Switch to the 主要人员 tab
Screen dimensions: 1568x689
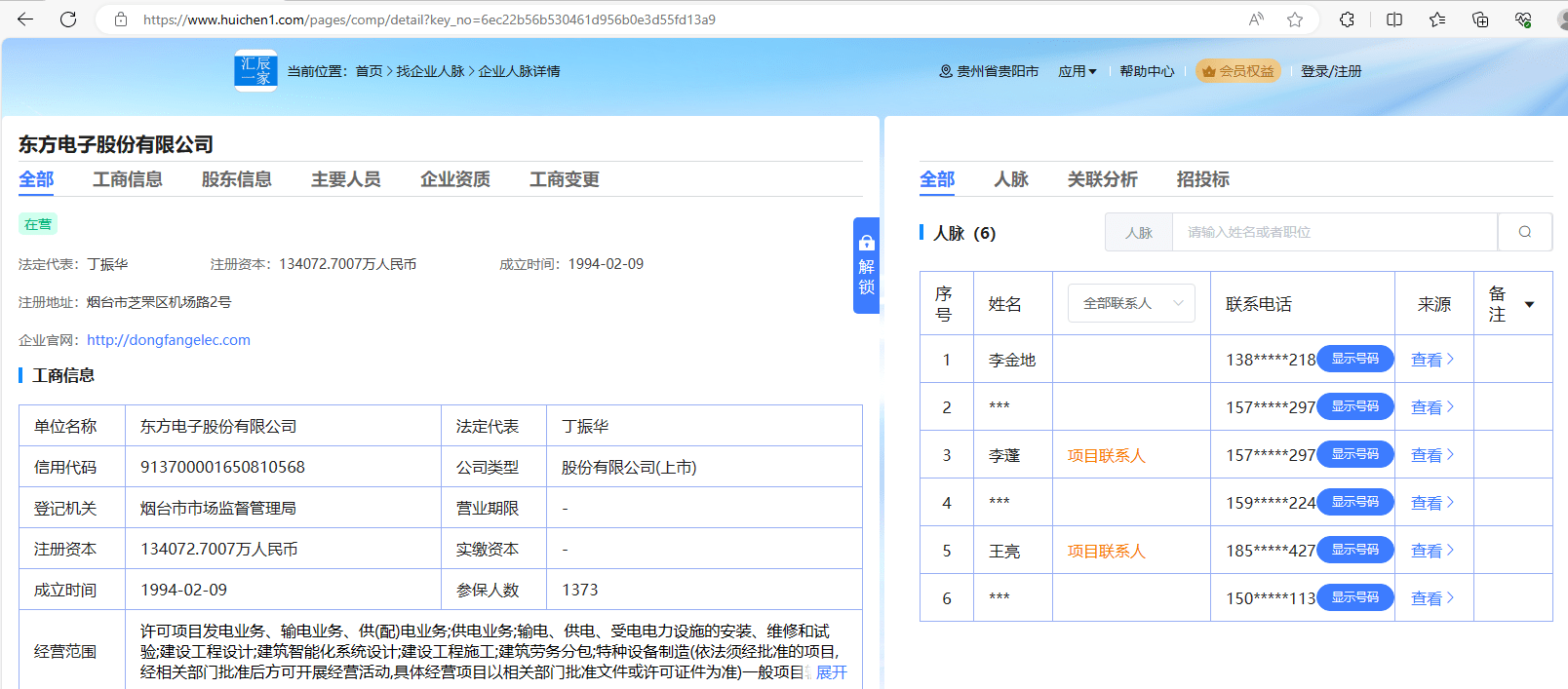[346, 179]
